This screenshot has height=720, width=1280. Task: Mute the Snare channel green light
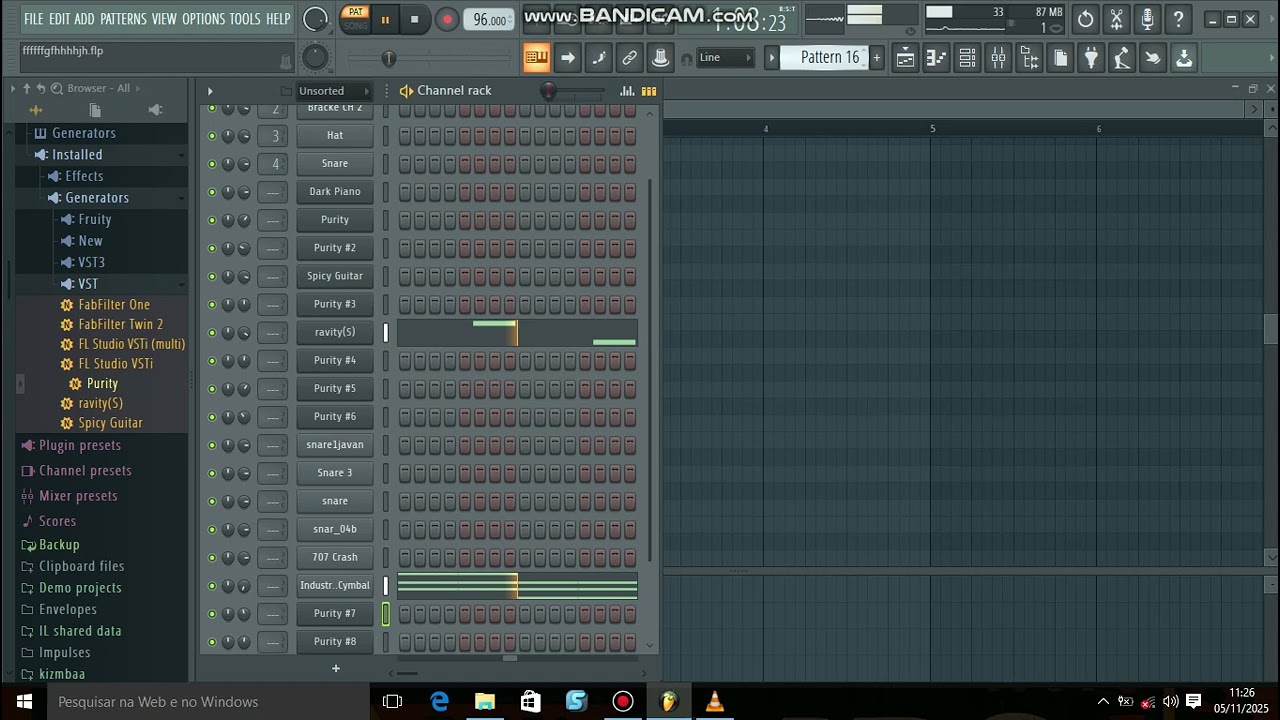[x=211, y=164]
